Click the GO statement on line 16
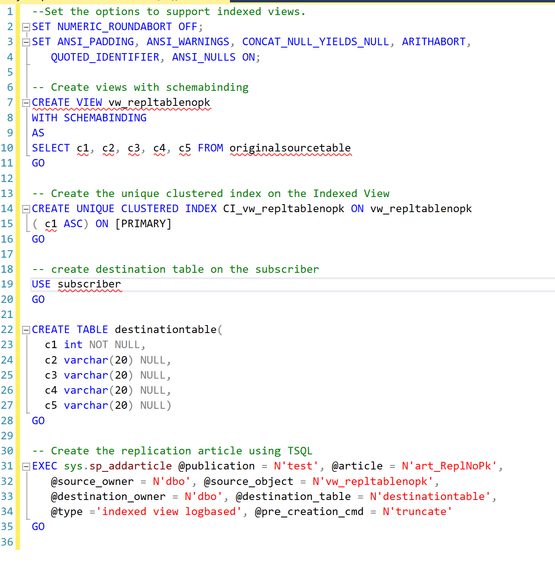The width and height of the screenshot is (555, 565). pos(38,239)
